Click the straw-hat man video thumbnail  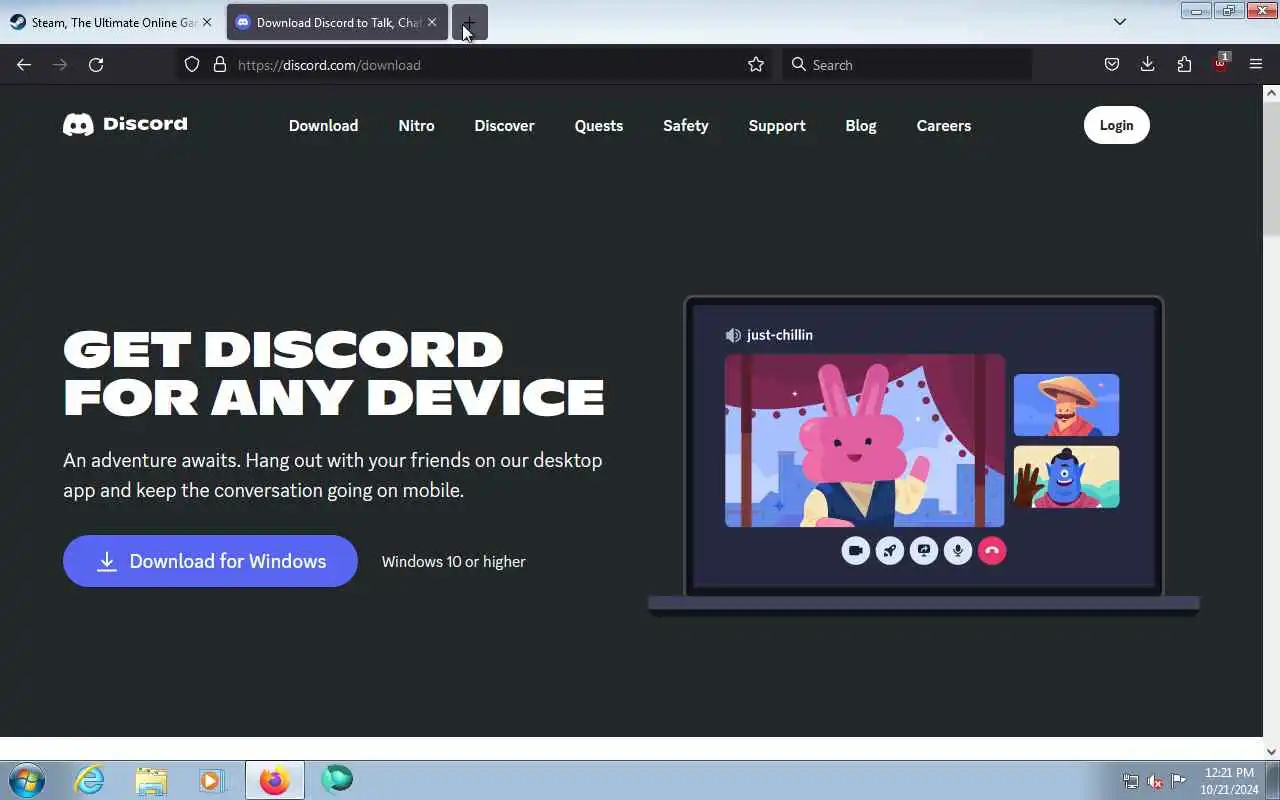pos(1066,405)
